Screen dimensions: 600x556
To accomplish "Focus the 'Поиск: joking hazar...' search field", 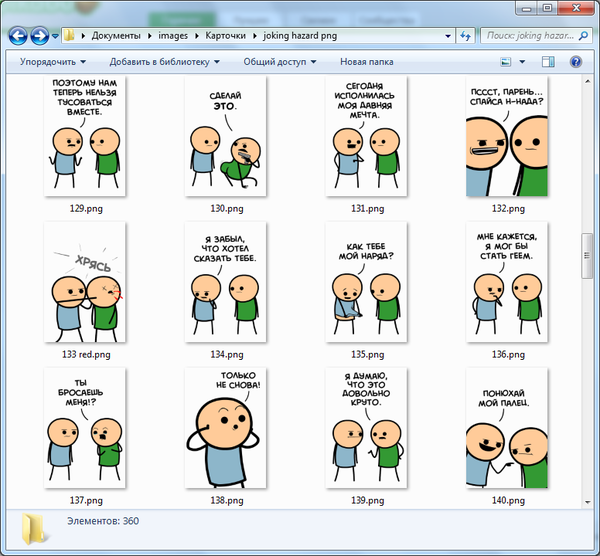I will tap(530, 36).
